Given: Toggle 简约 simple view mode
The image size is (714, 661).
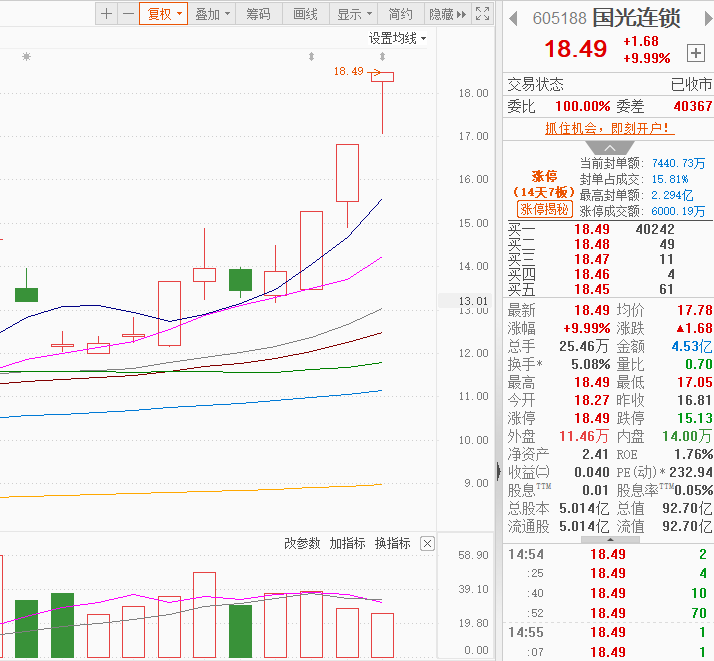Looking at the screenshot, I should click(400, 14).
